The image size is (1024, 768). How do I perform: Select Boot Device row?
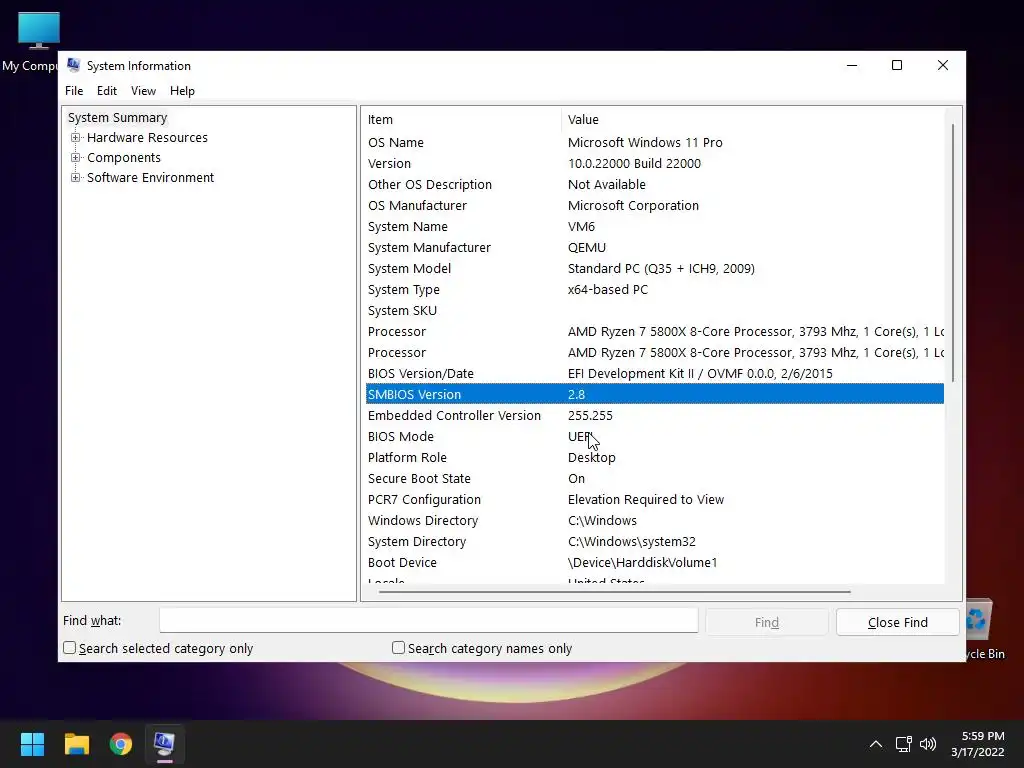point(654,562)
